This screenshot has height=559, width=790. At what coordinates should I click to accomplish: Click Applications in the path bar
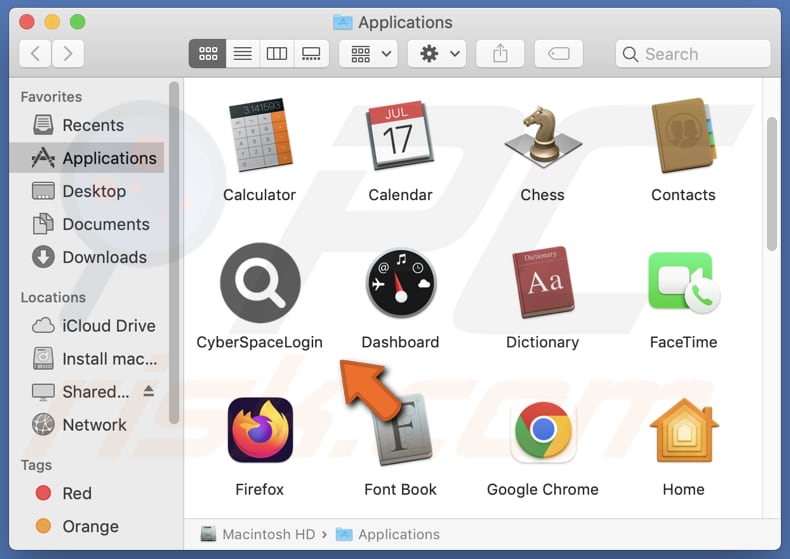387,534
